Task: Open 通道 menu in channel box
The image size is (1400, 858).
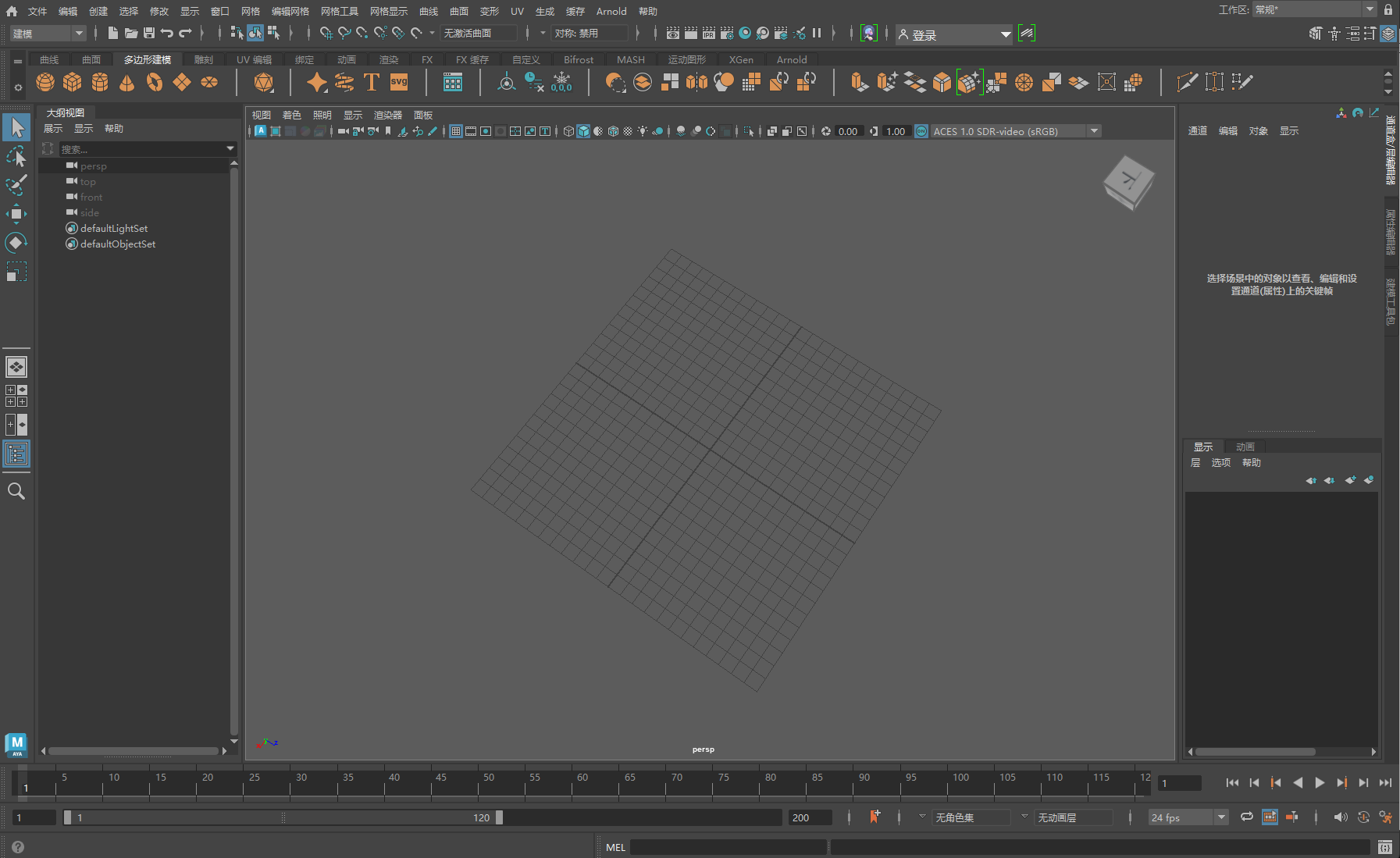Action: click(1198, 130)
